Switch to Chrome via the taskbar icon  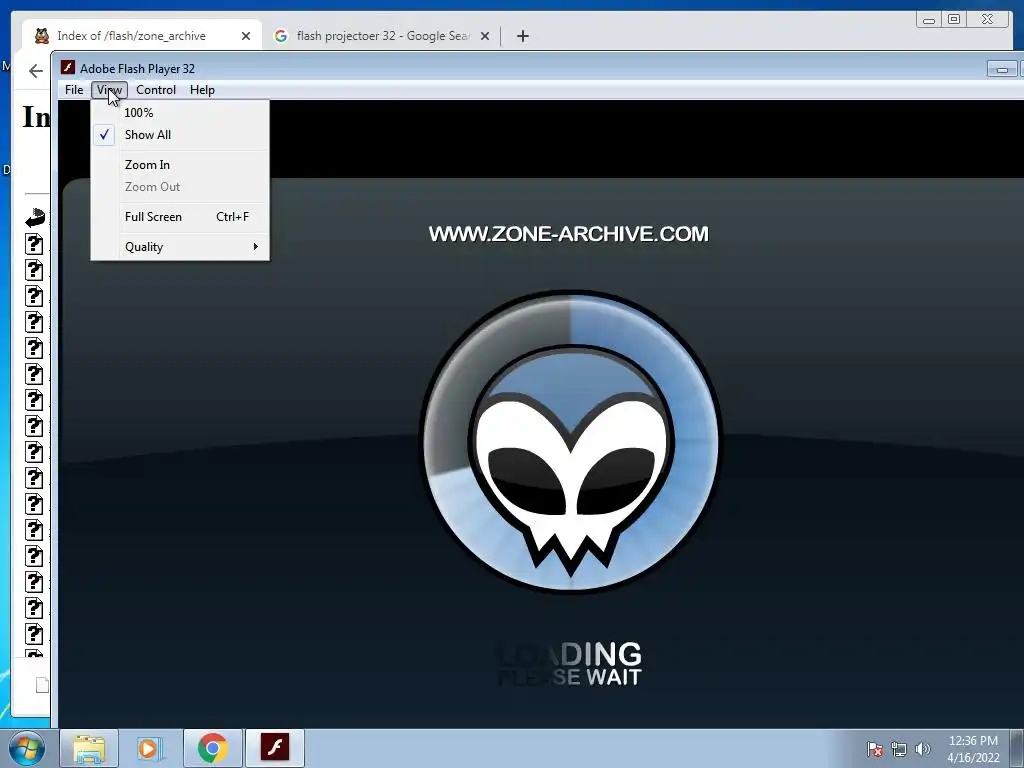click(212, 748)
